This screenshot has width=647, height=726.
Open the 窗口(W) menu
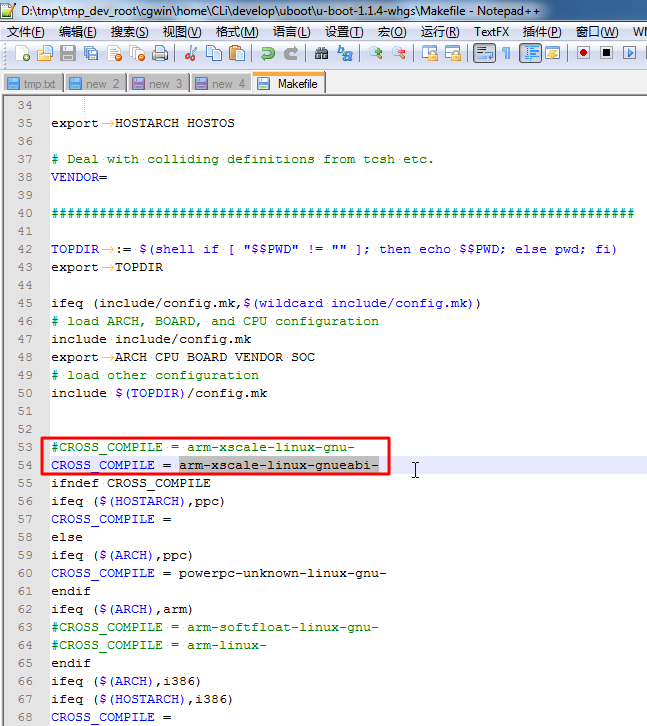coord(597,32)
